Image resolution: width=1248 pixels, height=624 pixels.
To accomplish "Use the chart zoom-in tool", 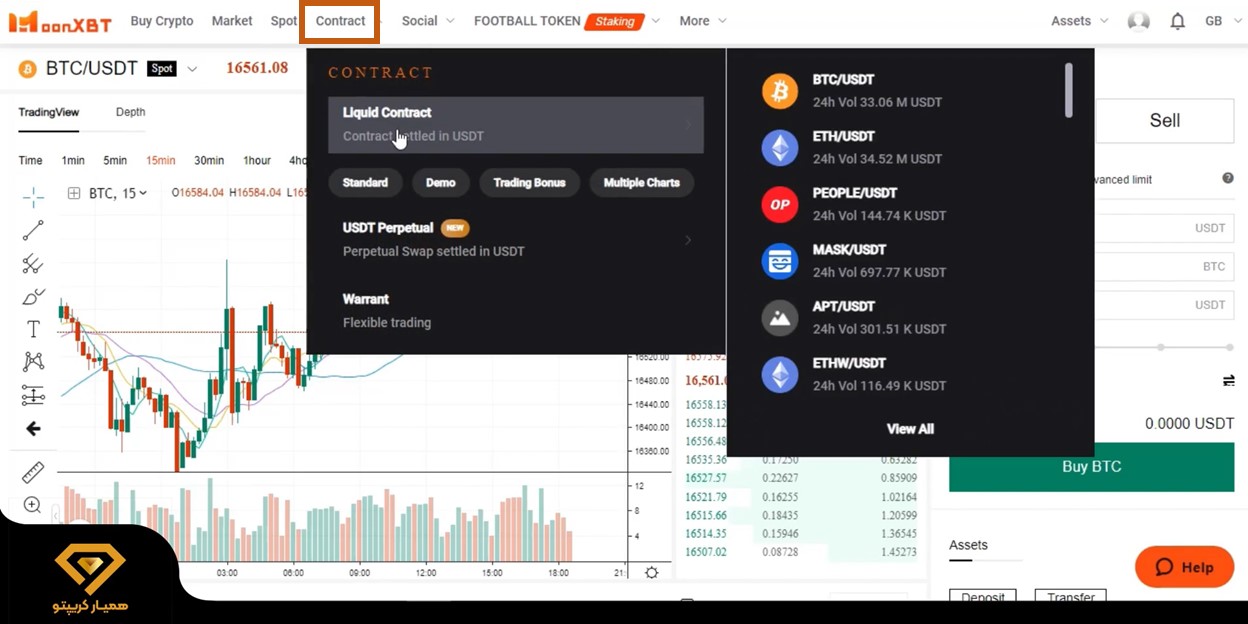I will tap(32, 505).
